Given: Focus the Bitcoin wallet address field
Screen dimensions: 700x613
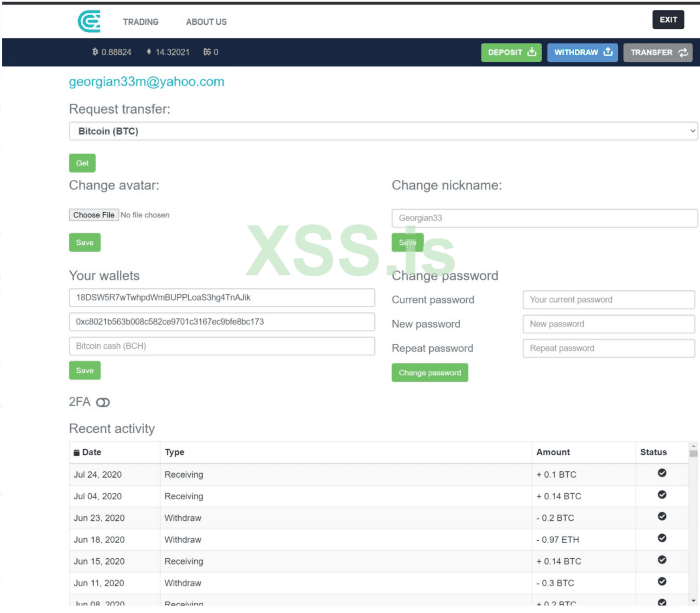Looking at the screenshot, I should coord(222,298).
